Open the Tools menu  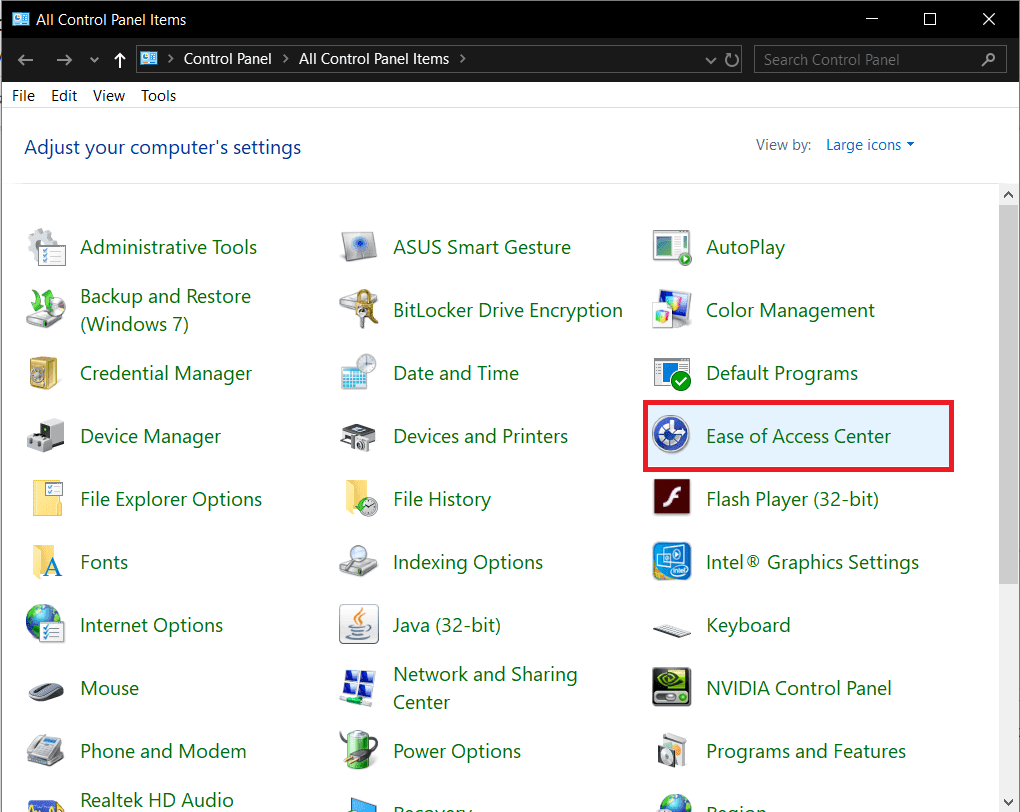coord(159,96)
